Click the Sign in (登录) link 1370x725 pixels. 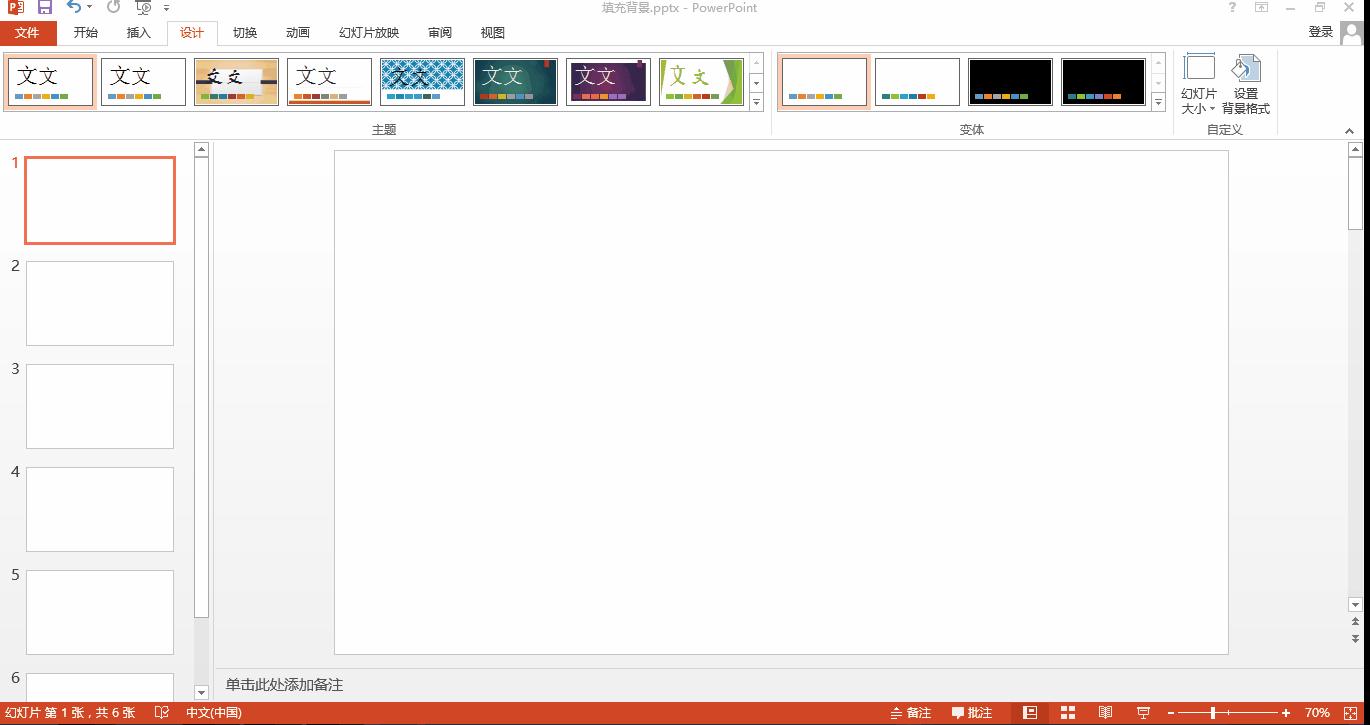(x=1321, y=32)
